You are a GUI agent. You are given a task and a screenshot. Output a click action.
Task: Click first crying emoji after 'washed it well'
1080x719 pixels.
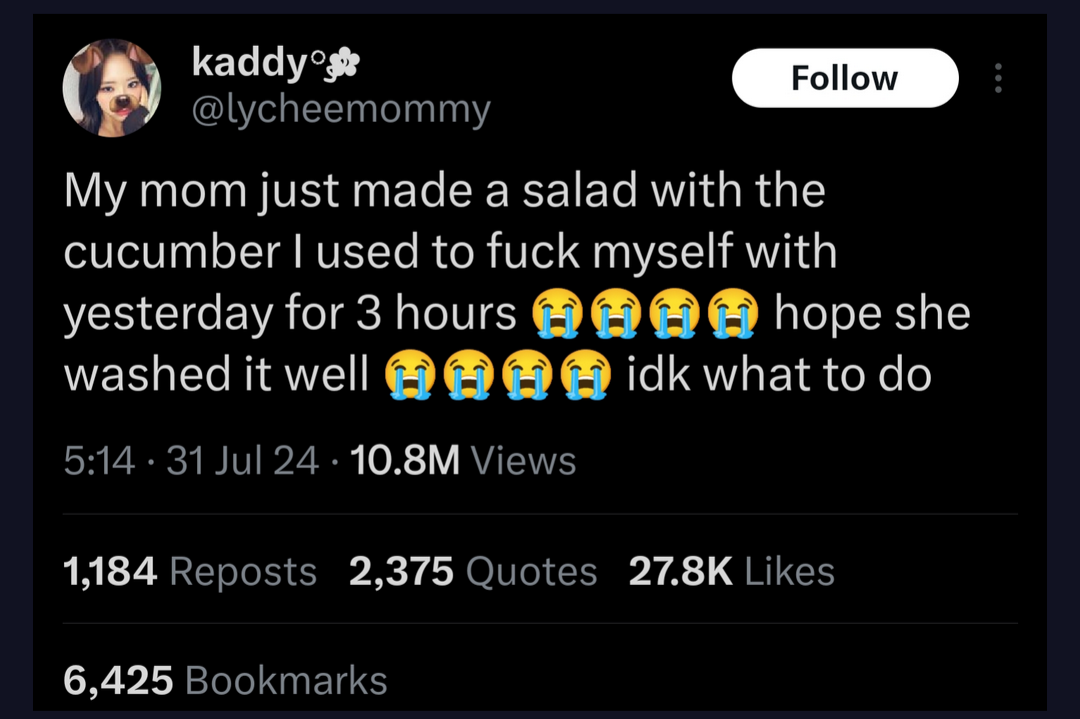[409, 376]
